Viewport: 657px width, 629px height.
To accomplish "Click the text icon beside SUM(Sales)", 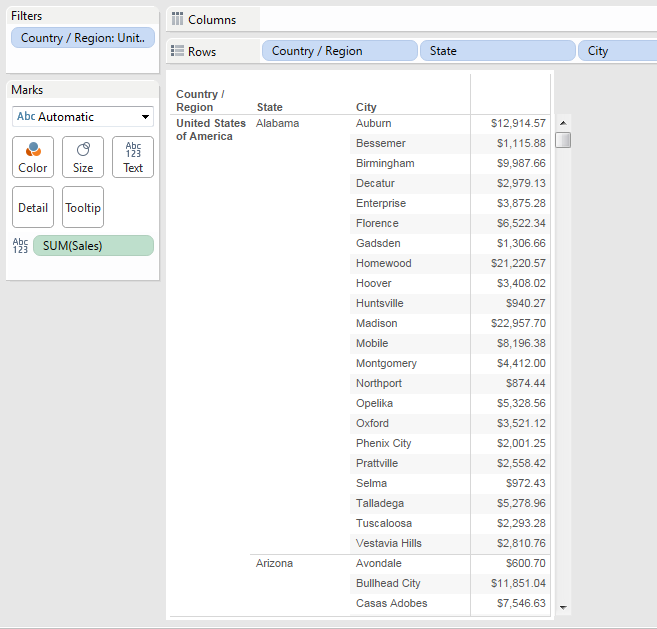I will [20, 246].
